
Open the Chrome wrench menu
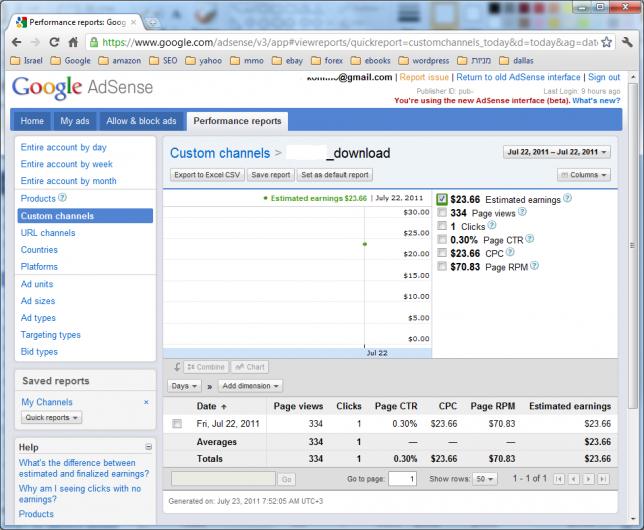[627, 42]
